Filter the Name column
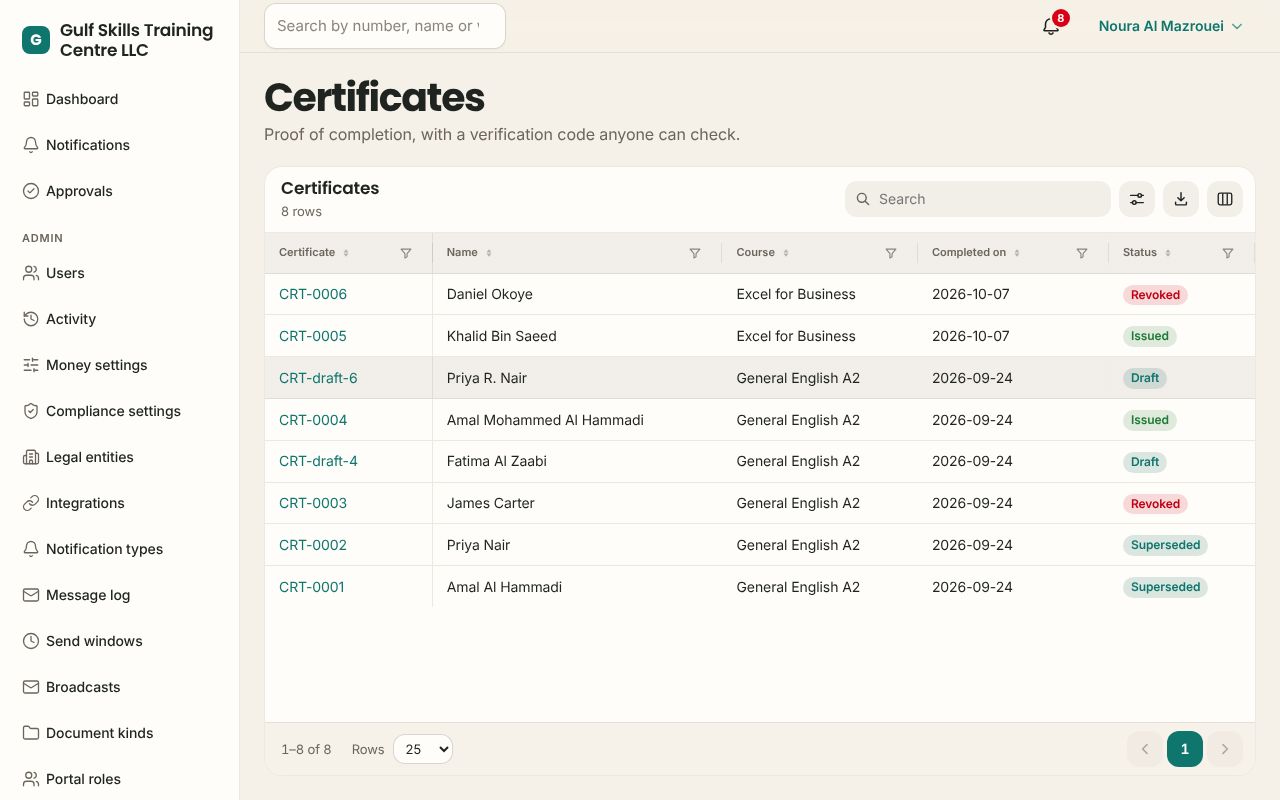1280x800 pixels. [695, 253]
